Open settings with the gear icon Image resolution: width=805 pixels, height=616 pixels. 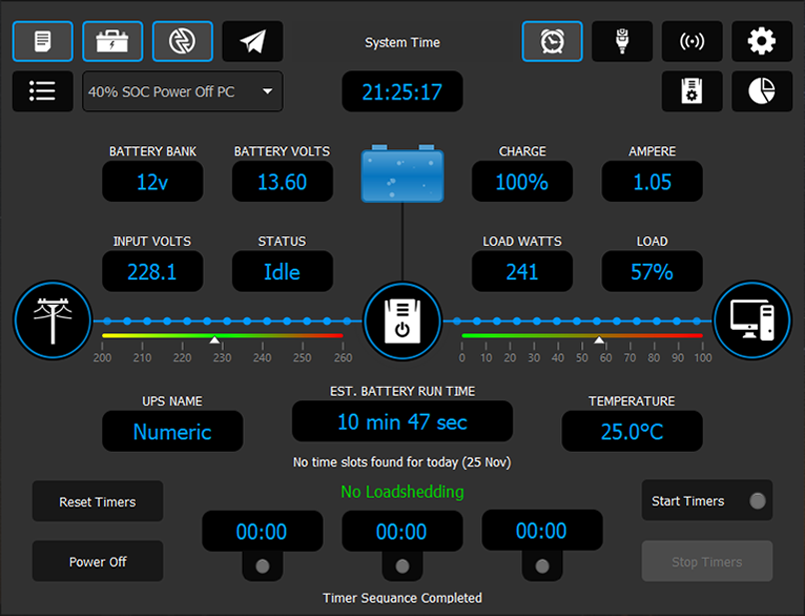point(762,41)
